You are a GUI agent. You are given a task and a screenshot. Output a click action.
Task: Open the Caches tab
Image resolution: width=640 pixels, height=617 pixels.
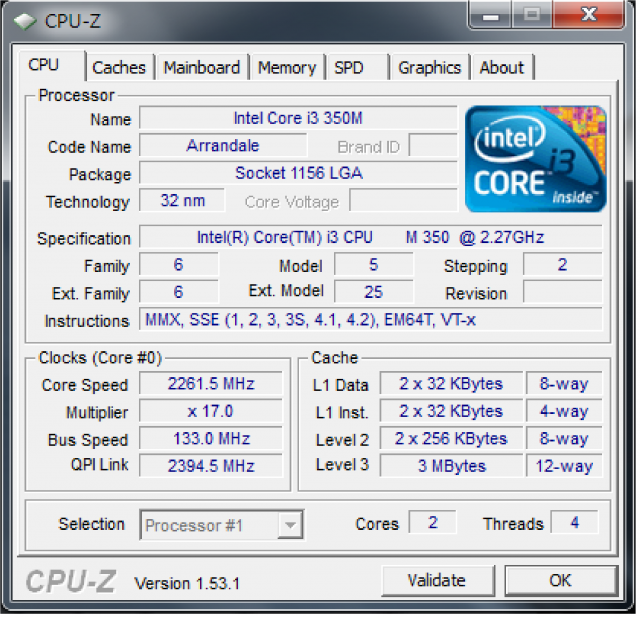120,68
